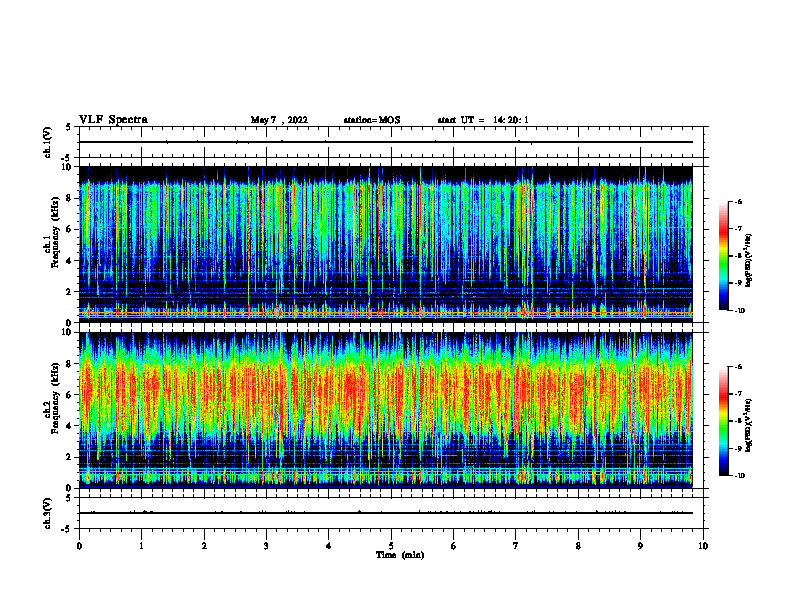The image size is (792, 612).
Task: Click inside the ch.1 spectrogram panel
Action: (385, 244)
